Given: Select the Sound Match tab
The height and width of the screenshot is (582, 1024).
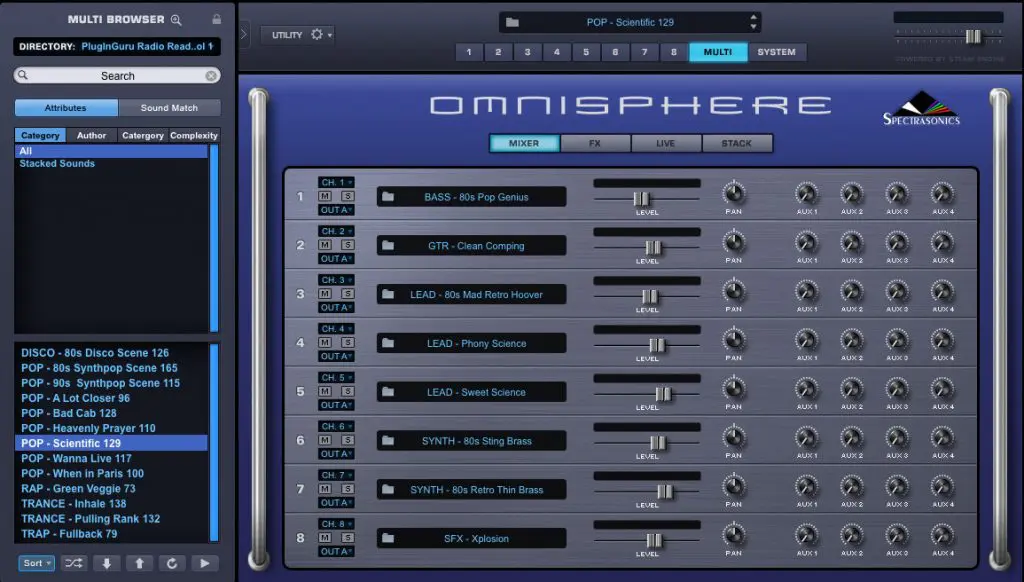Looking at the screenshot, I should [169, 108].
